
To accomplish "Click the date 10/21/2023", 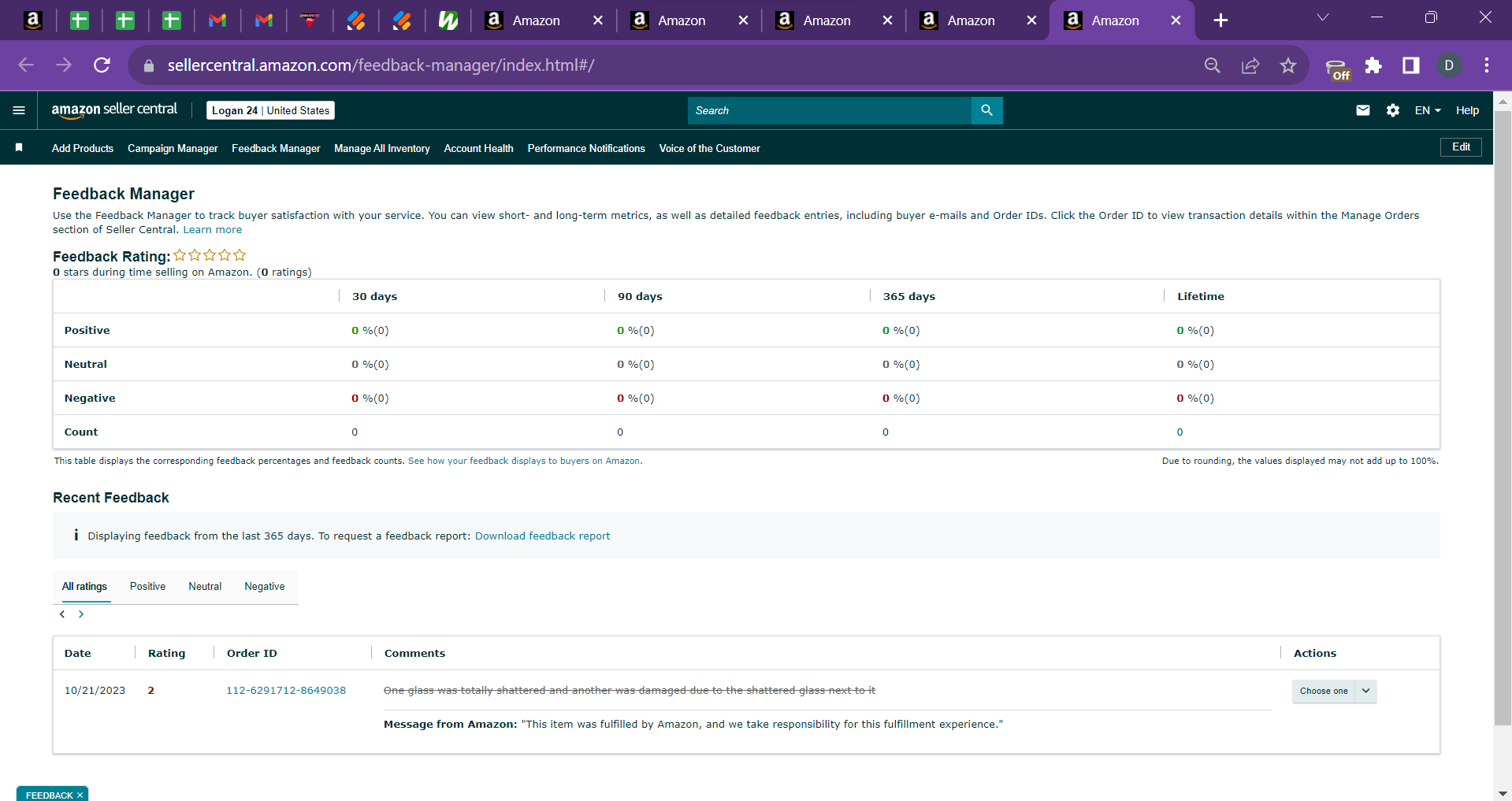I will coord(95,691).
